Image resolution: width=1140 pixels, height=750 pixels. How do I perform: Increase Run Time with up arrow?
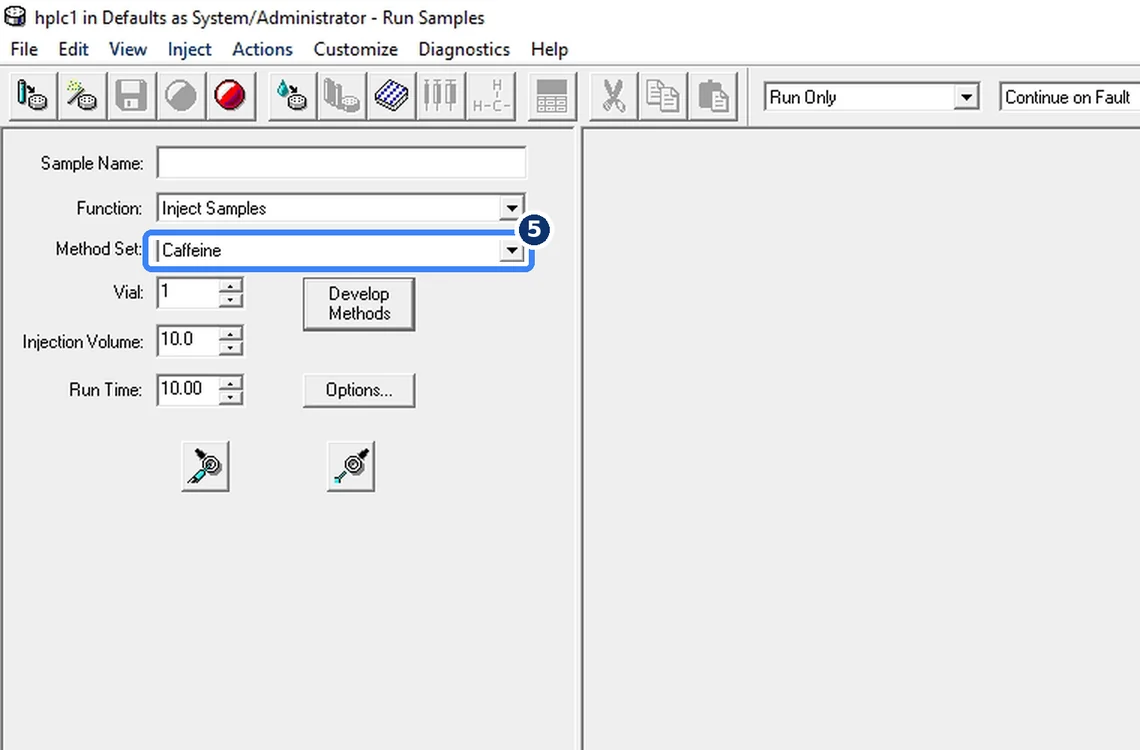point(230,382)
